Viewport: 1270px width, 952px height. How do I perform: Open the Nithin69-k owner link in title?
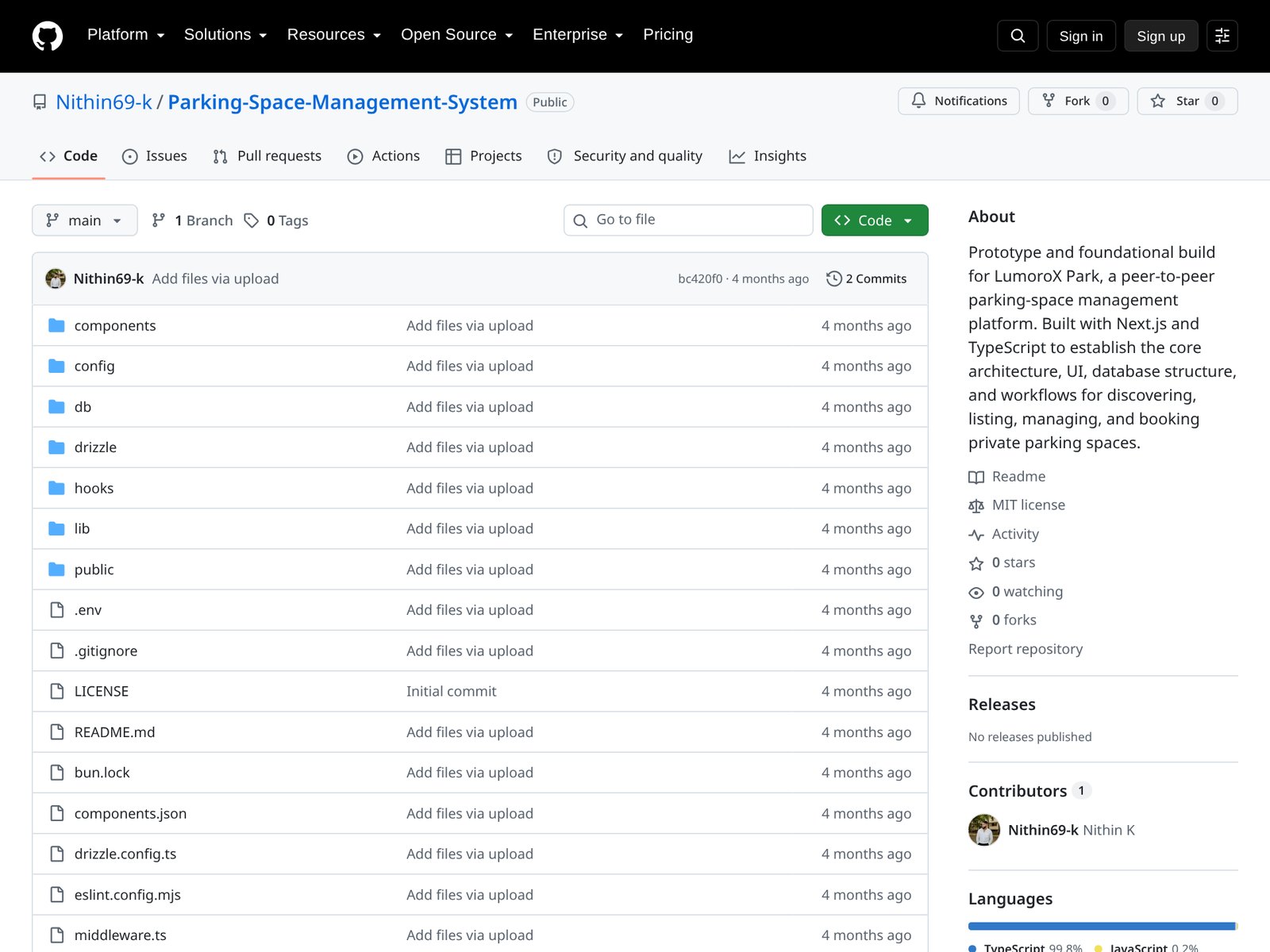104,102
